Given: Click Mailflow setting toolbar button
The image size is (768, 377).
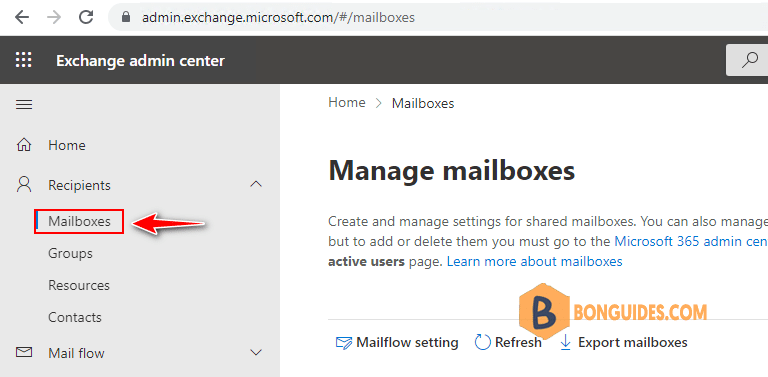Looking at the screenshot, I should click(x=397, y=342).
